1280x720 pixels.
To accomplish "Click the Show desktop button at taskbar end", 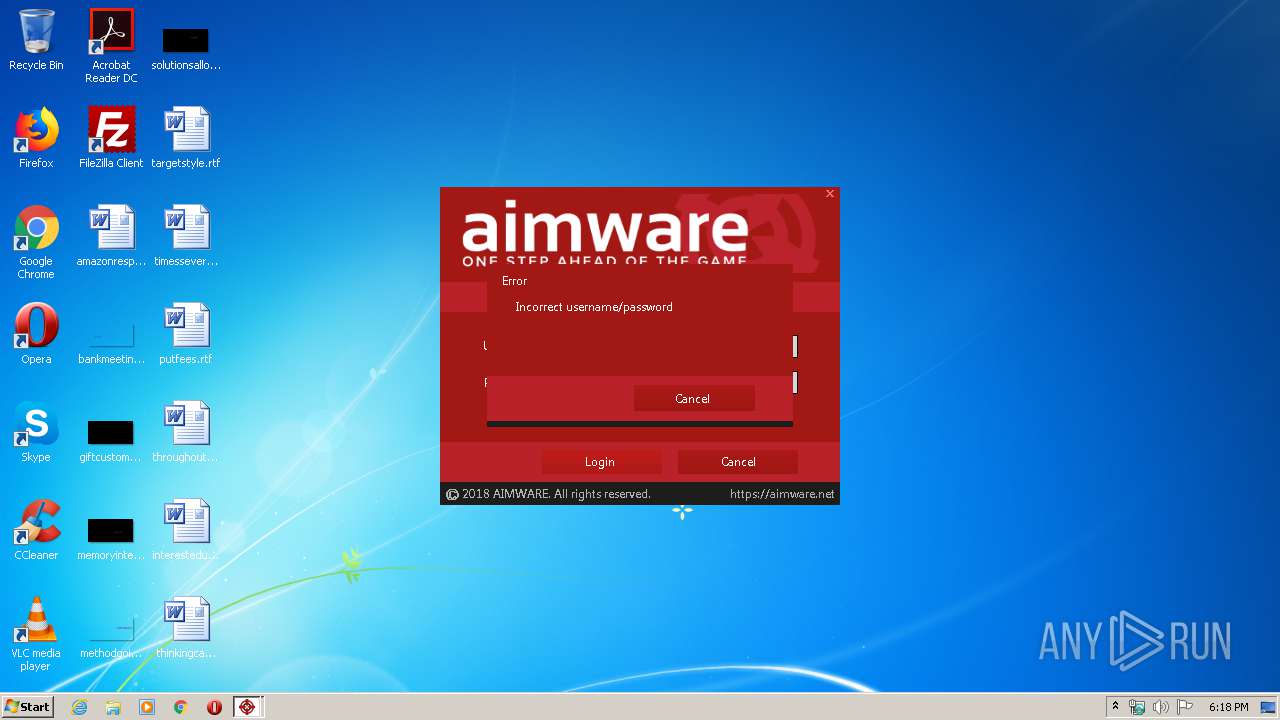I will coord(1270,707).
